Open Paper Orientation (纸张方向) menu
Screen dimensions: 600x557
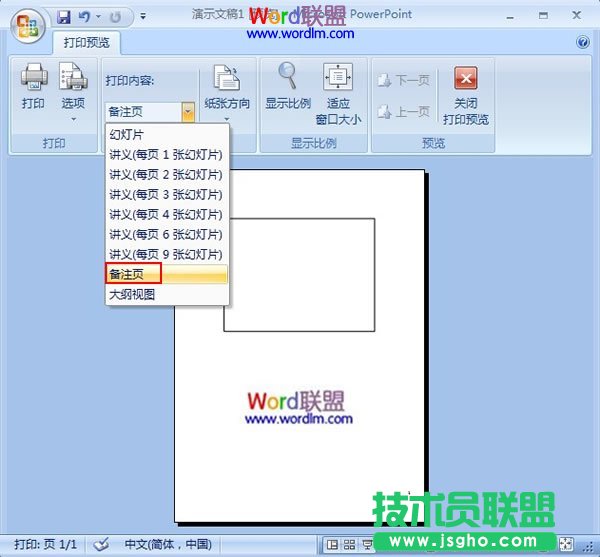click(227, 92)
